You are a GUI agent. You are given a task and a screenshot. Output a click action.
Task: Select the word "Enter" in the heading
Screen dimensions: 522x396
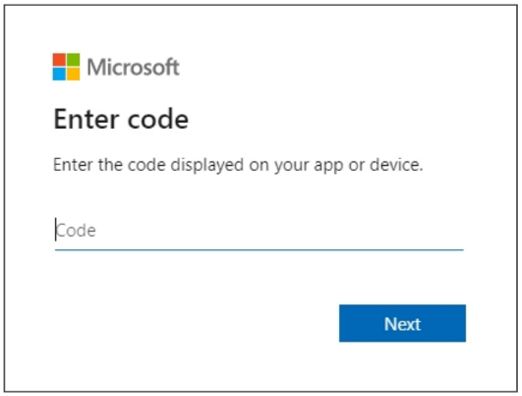tap(86, 119)
